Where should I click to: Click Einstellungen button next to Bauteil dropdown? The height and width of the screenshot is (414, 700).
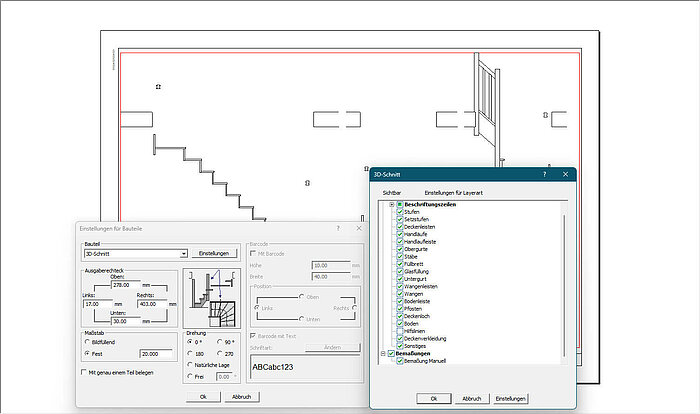(x=214, y=253)
